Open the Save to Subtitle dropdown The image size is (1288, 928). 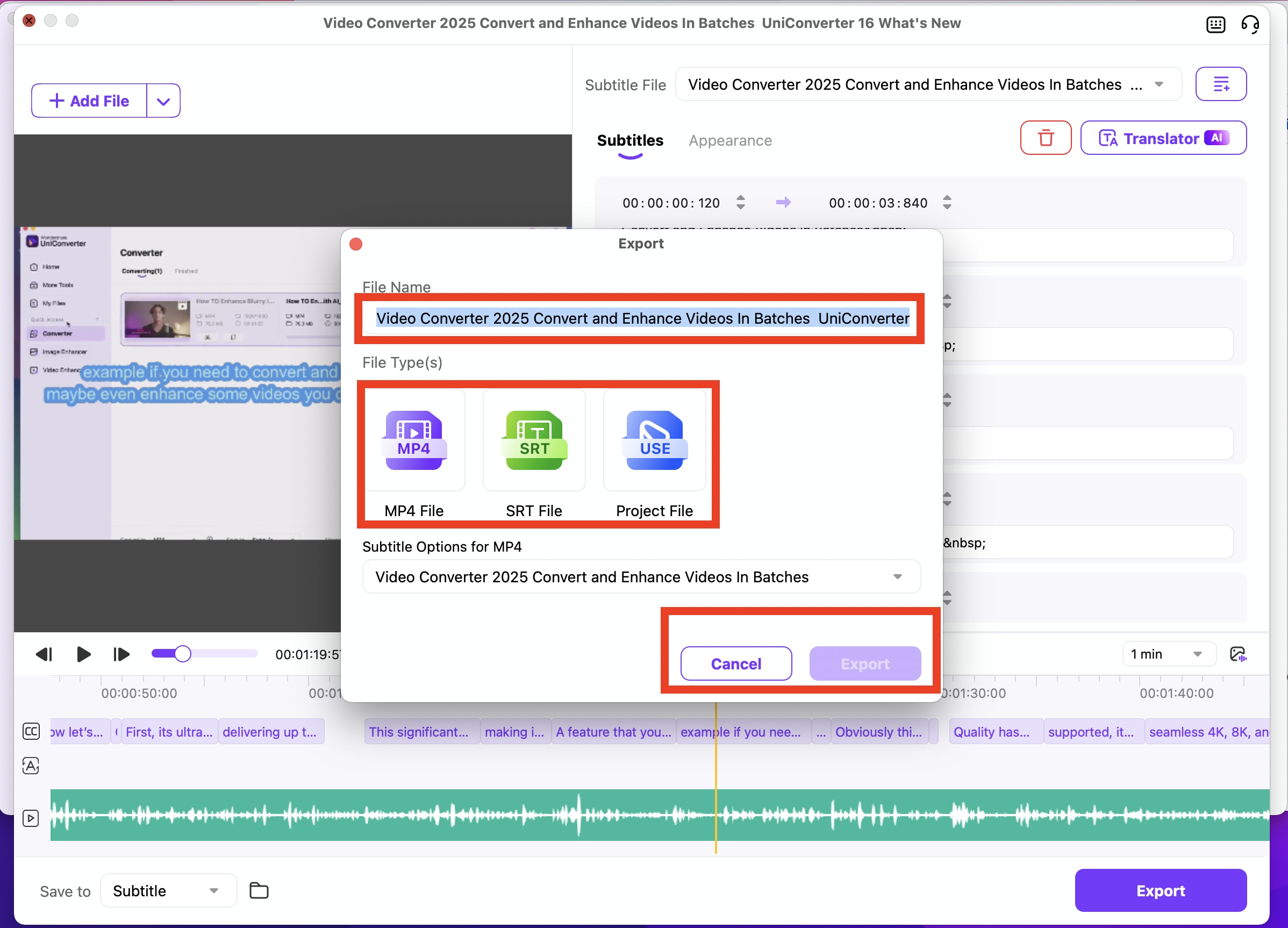pyautogui.click(x=168, y=890)
